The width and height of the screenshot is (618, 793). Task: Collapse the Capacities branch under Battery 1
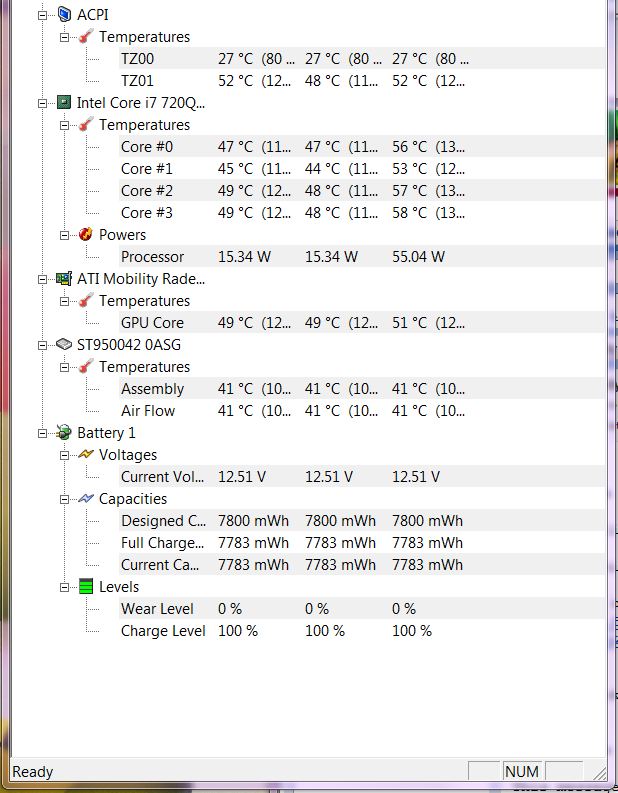tap(64, 499)
